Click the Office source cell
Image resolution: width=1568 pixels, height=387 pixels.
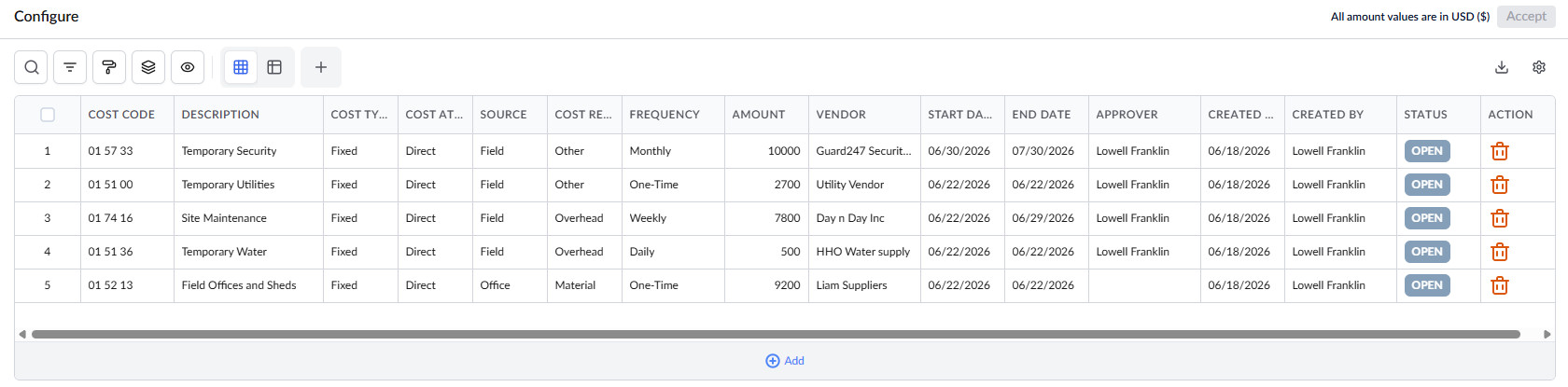pos(510,285)
